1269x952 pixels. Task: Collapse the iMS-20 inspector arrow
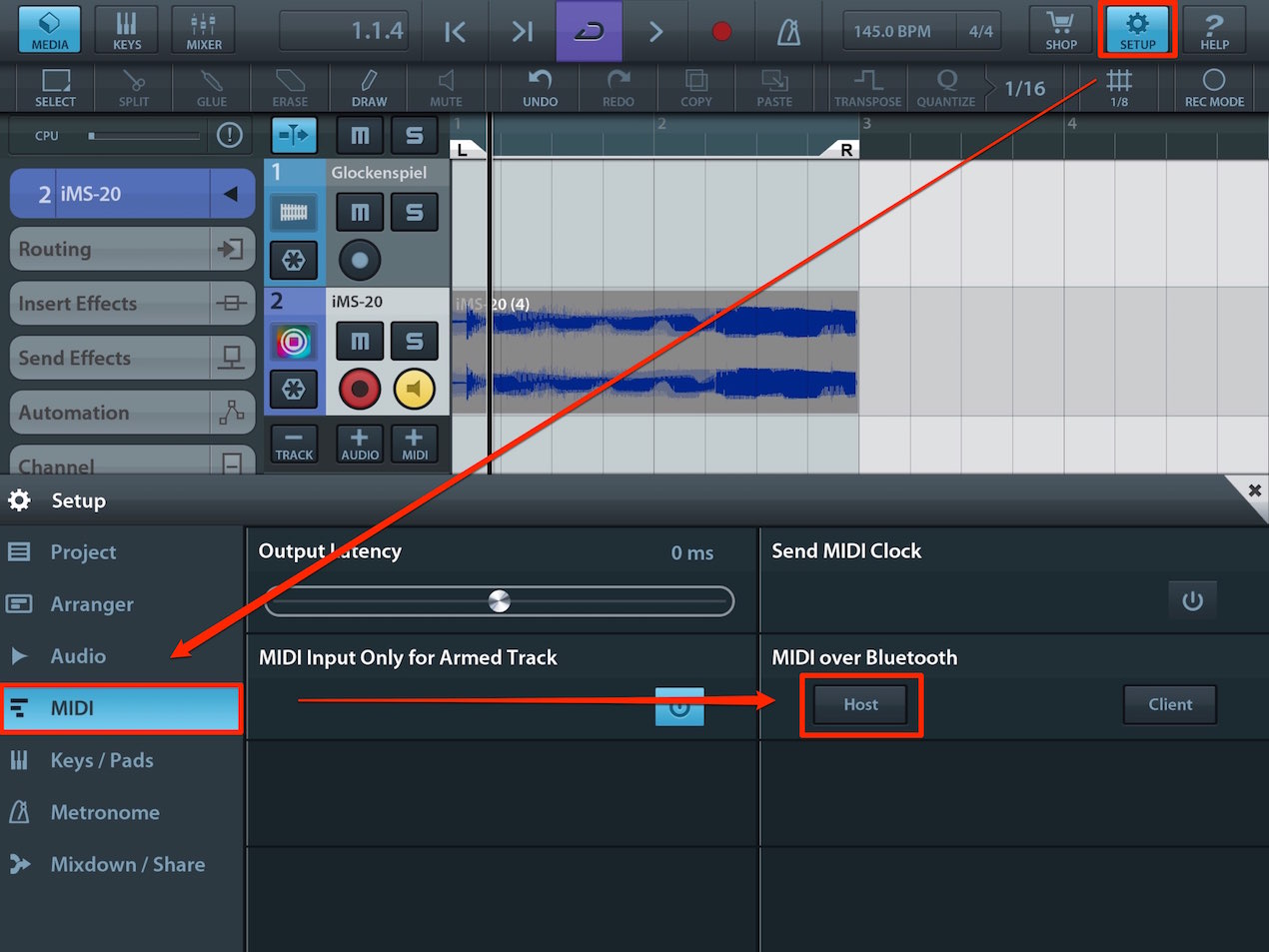[x=232, y=194]
